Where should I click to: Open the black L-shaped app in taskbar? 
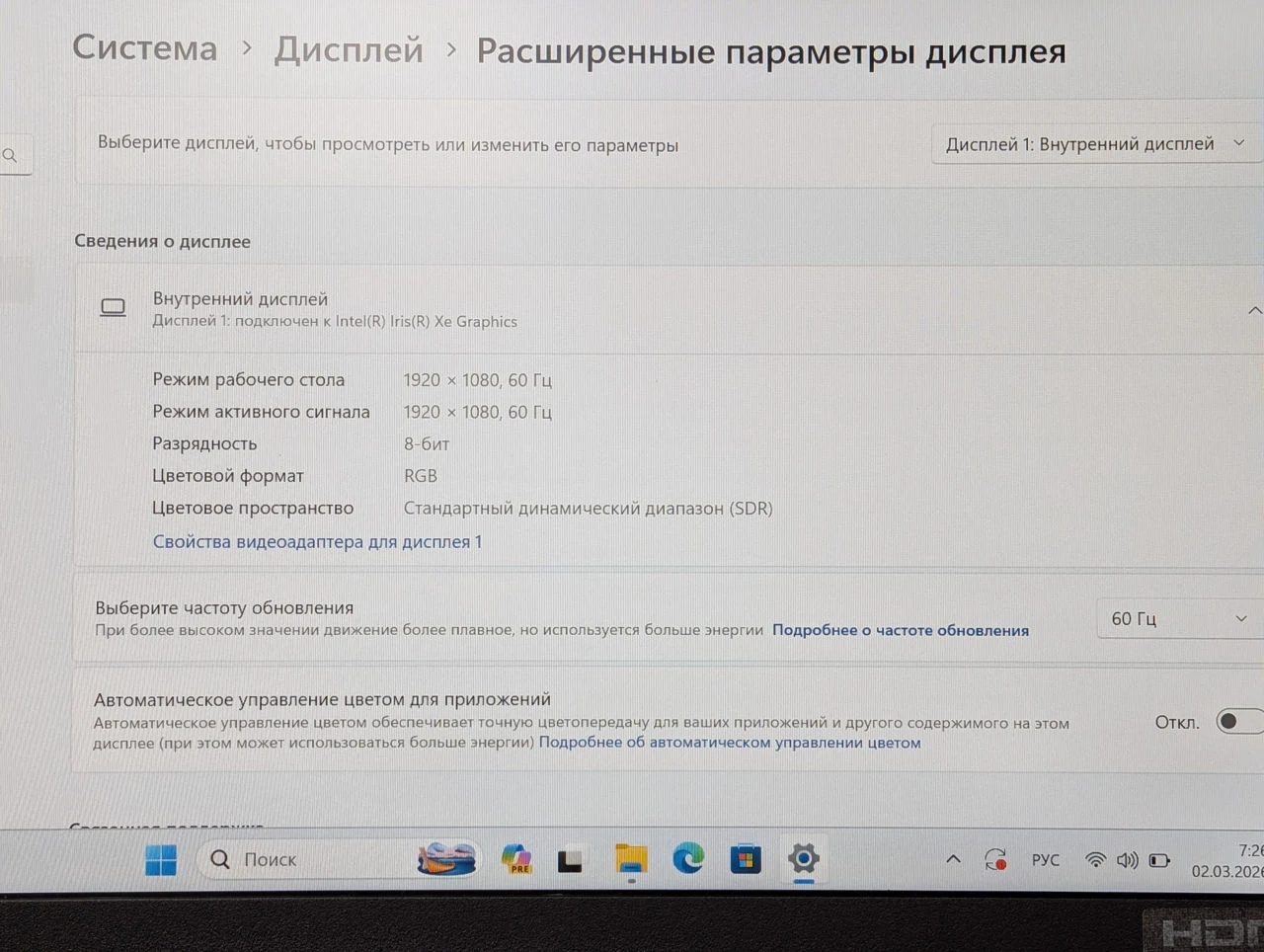tap(570, 861)
